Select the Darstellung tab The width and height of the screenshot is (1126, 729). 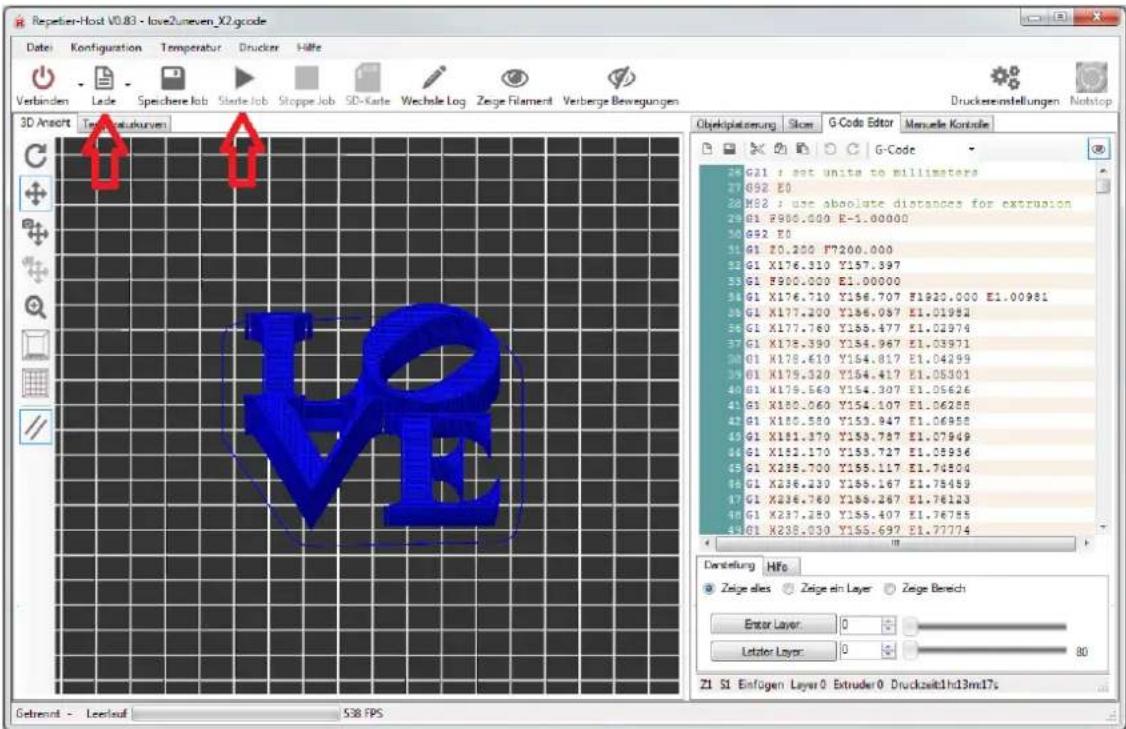pos(729,565)
